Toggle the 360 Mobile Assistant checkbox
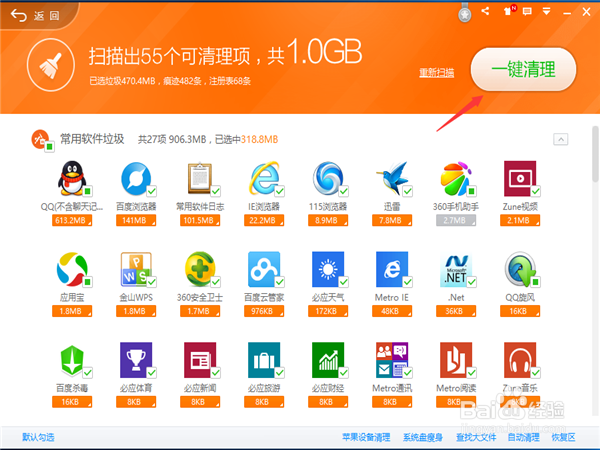This screenshot has width=600, height=450. coord(471,191)
